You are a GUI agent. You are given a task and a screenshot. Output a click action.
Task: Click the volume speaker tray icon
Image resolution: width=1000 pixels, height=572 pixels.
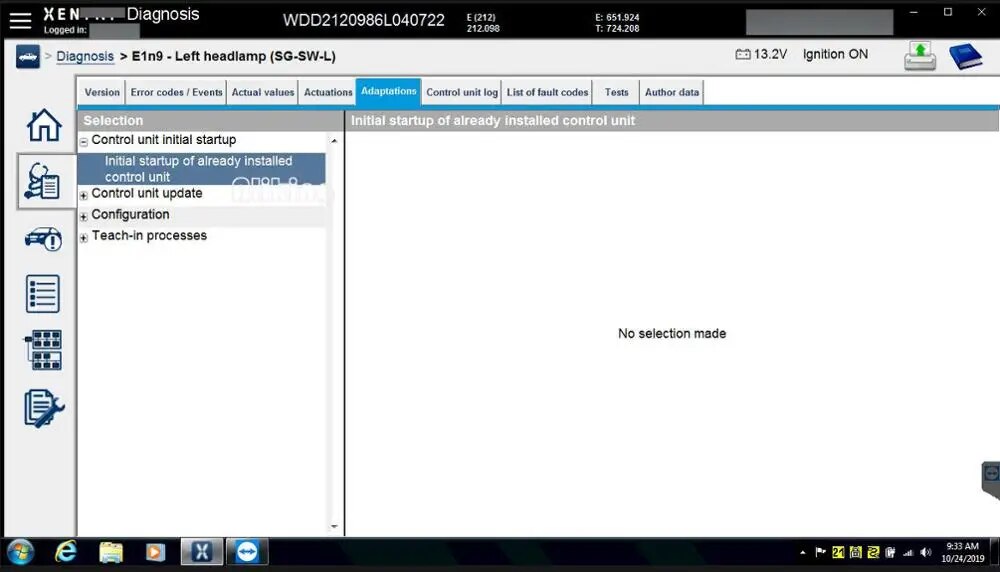(926, 553)
